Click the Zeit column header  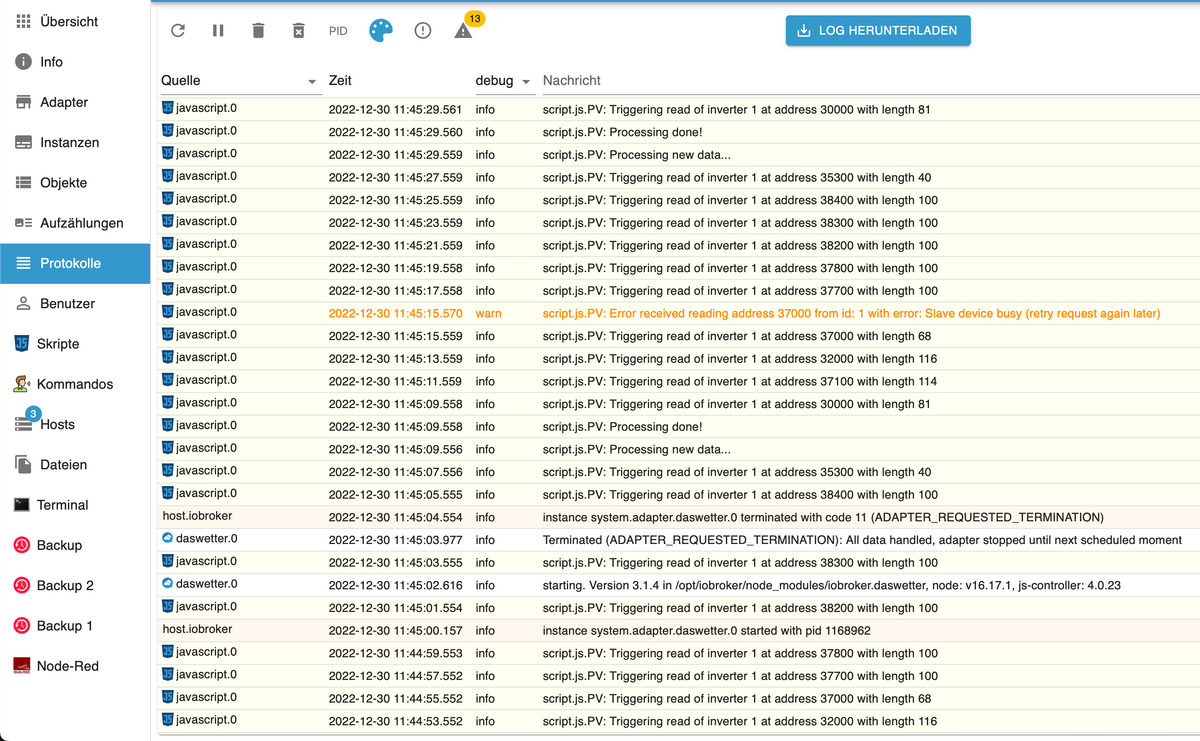click(340, 81)
